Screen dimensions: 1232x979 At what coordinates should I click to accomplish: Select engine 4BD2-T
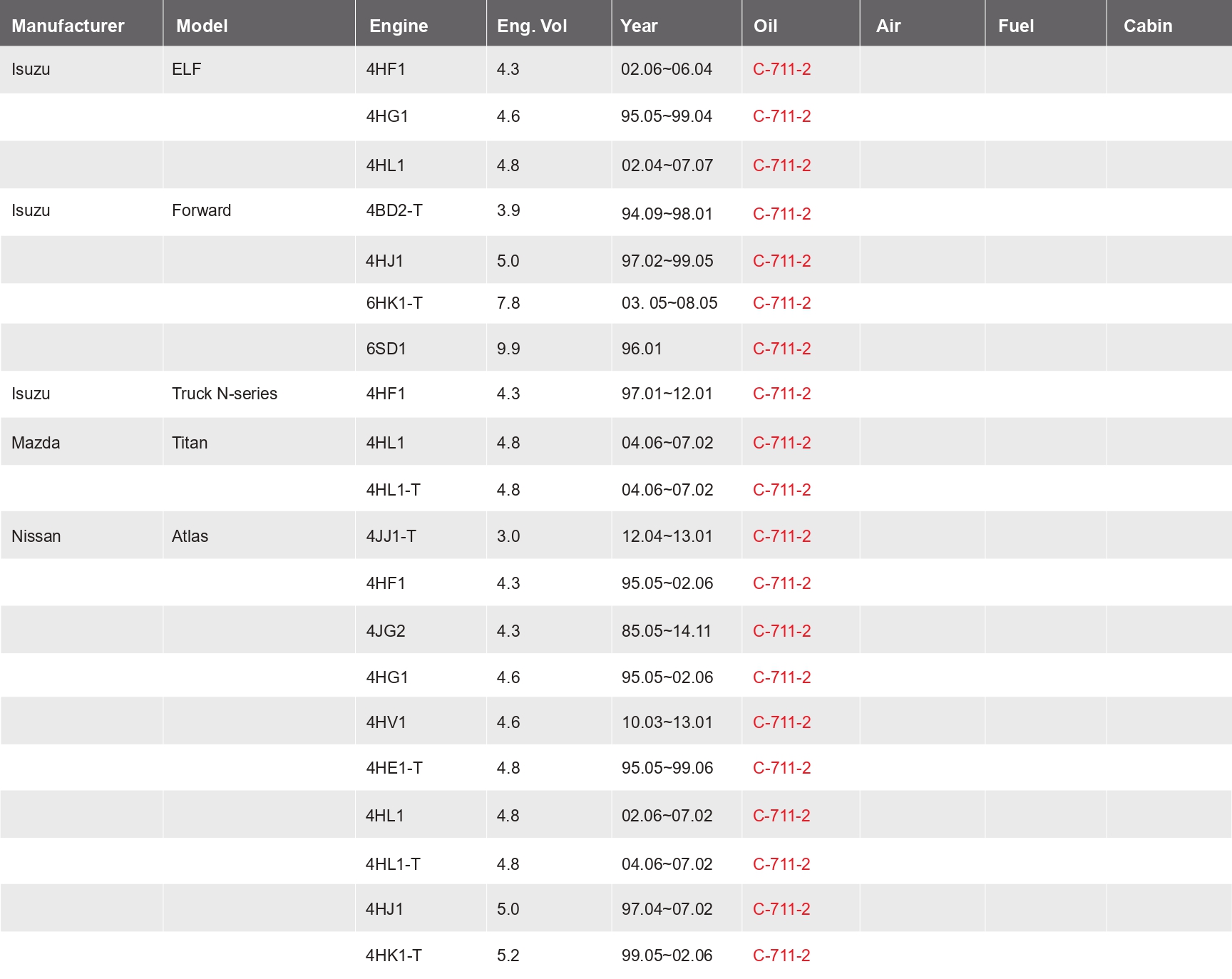click(394, 210)
